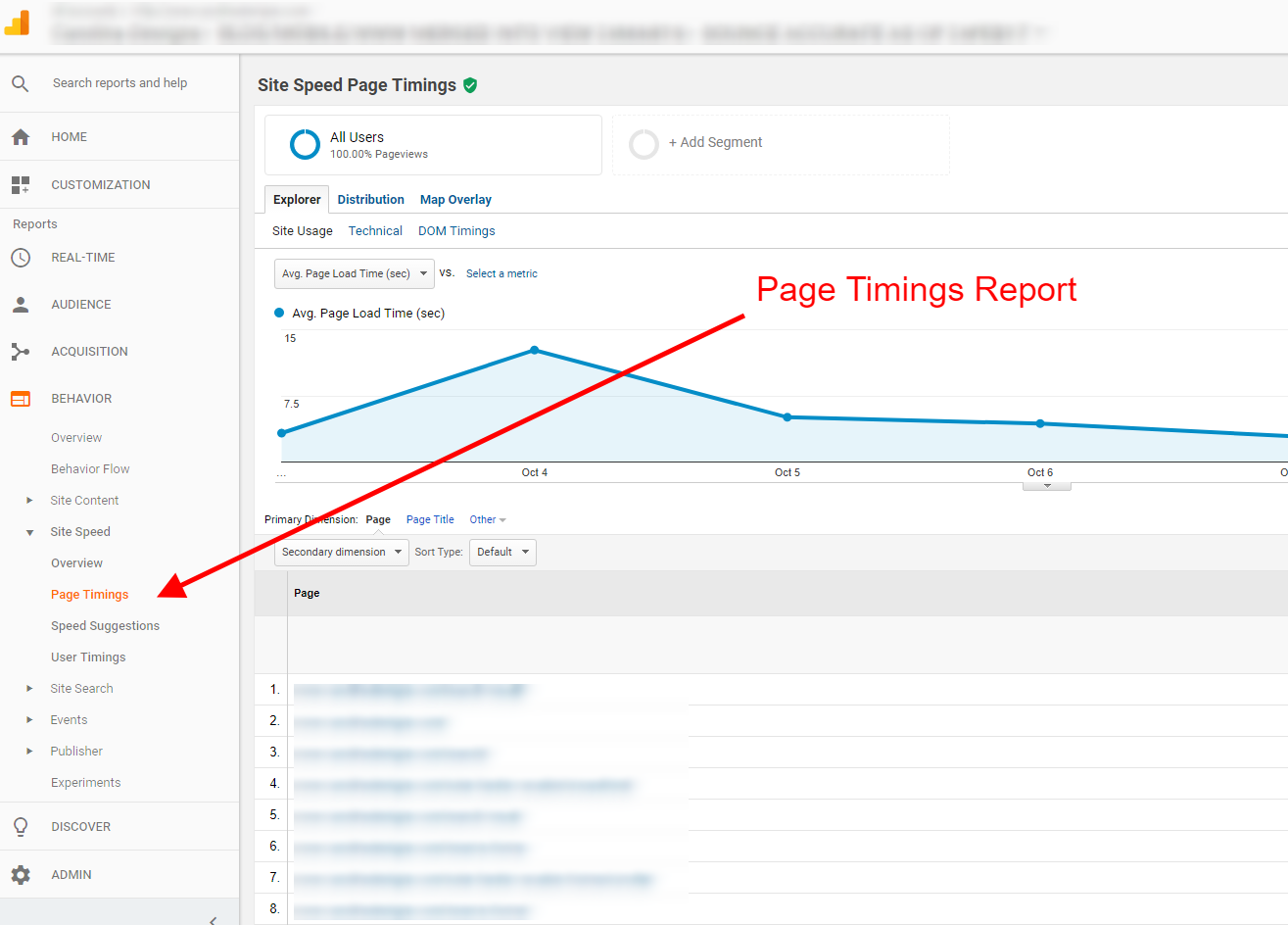Switch primary dimension to Page Title
The image size is (1288, 925).
point(430,519)
